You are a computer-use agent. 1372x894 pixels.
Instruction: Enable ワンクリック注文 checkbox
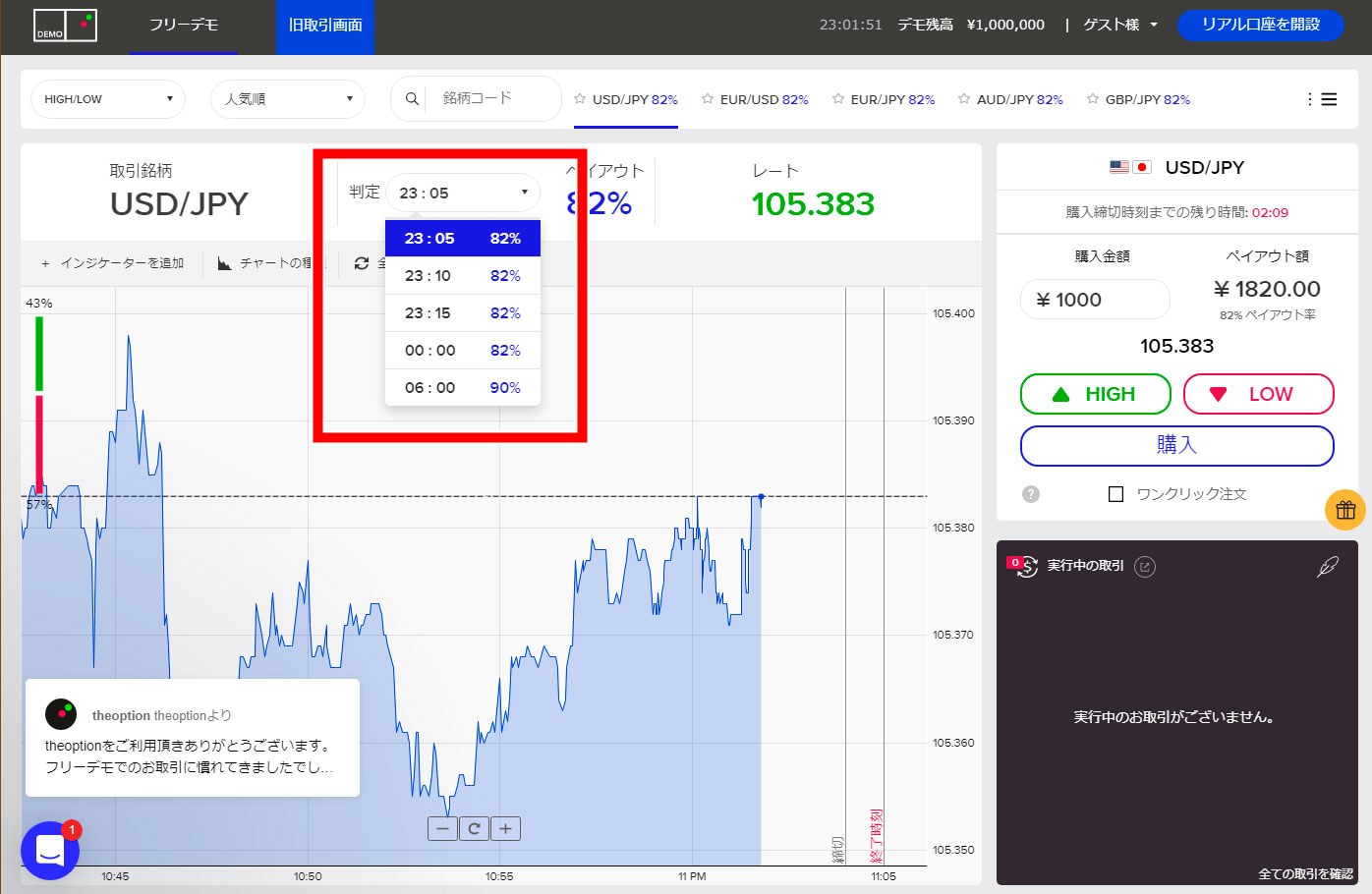(x=1115, y=494)
